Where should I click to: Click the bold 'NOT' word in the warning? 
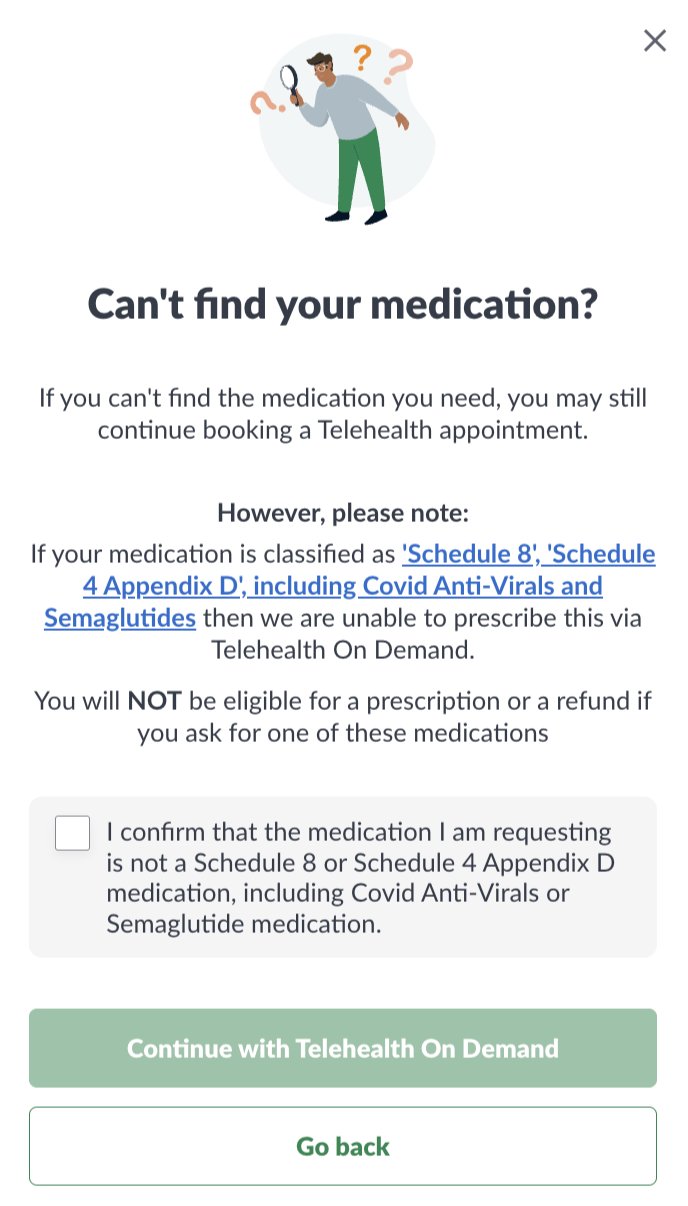[x=151, y=701]
